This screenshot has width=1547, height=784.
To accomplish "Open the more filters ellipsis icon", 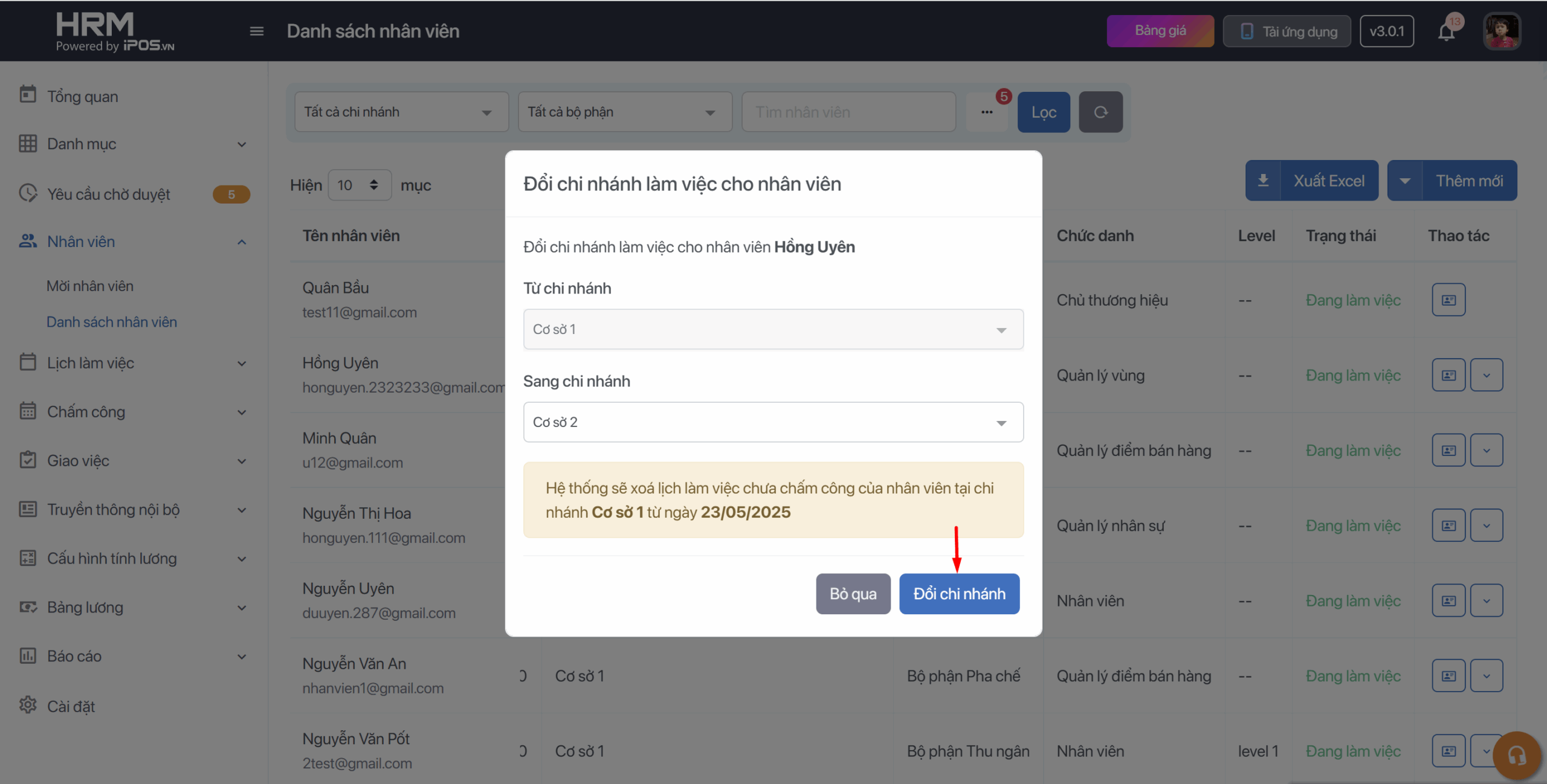I will point(987,112).
